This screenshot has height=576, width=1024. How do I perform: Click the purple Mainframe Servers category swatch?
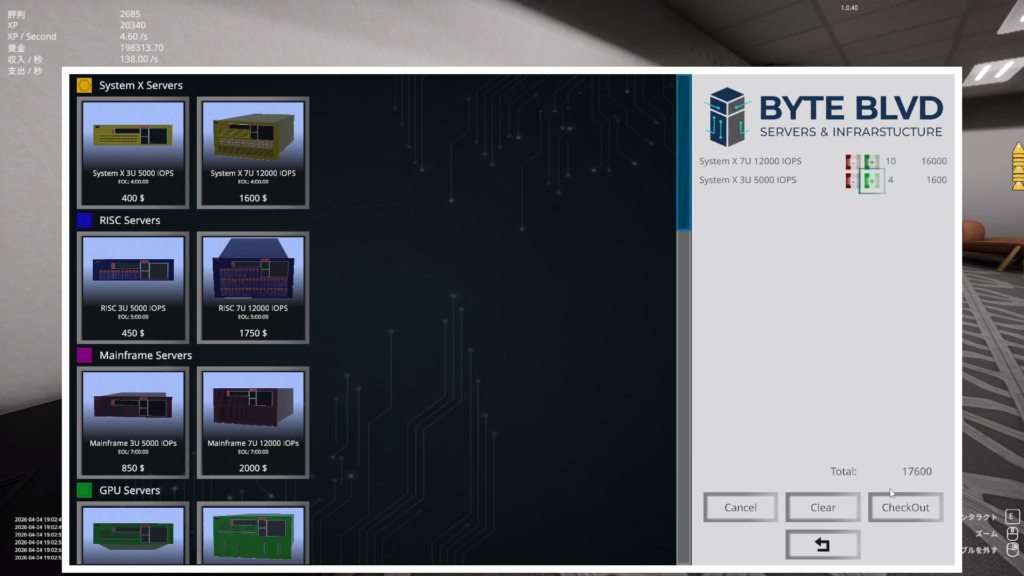pyautogui.click(x=84, y=355)
